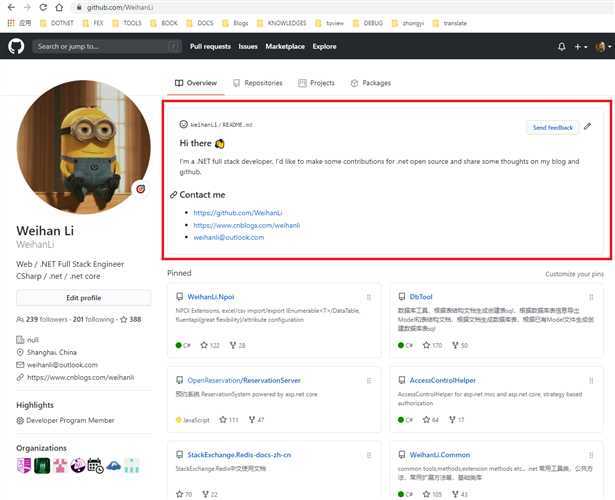Image resolution: width=615 pixels, height=500 pixels.
Task: Open Issues in the header
Action: (248, 46)
